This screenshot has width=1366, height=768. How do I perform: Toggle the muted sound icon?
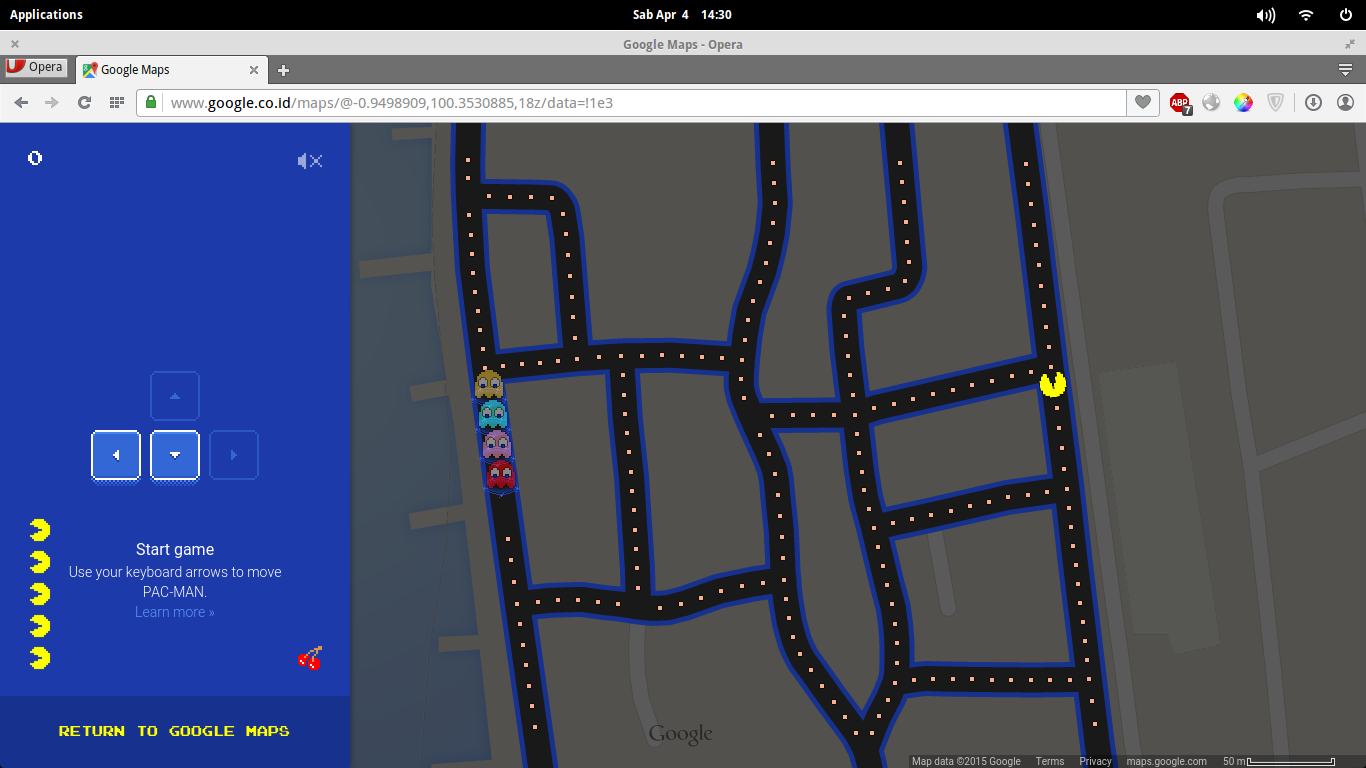[310, 161]
